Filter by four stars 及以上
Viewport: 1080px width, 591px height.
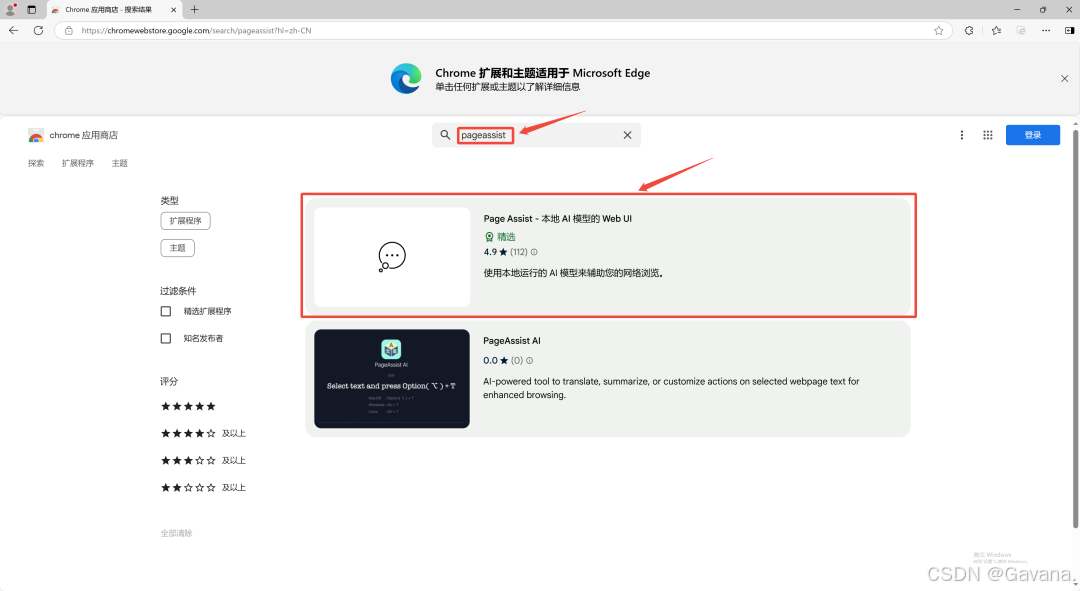[x=203, y=433]
